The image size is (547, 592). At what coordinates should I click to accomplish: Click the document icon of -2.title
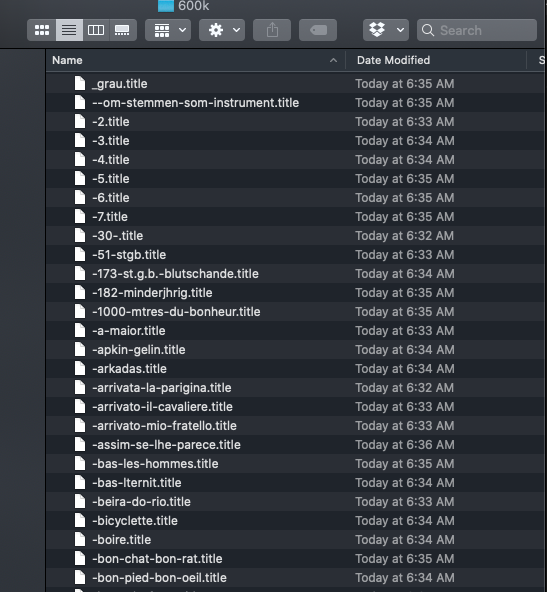tap(80, 122)
